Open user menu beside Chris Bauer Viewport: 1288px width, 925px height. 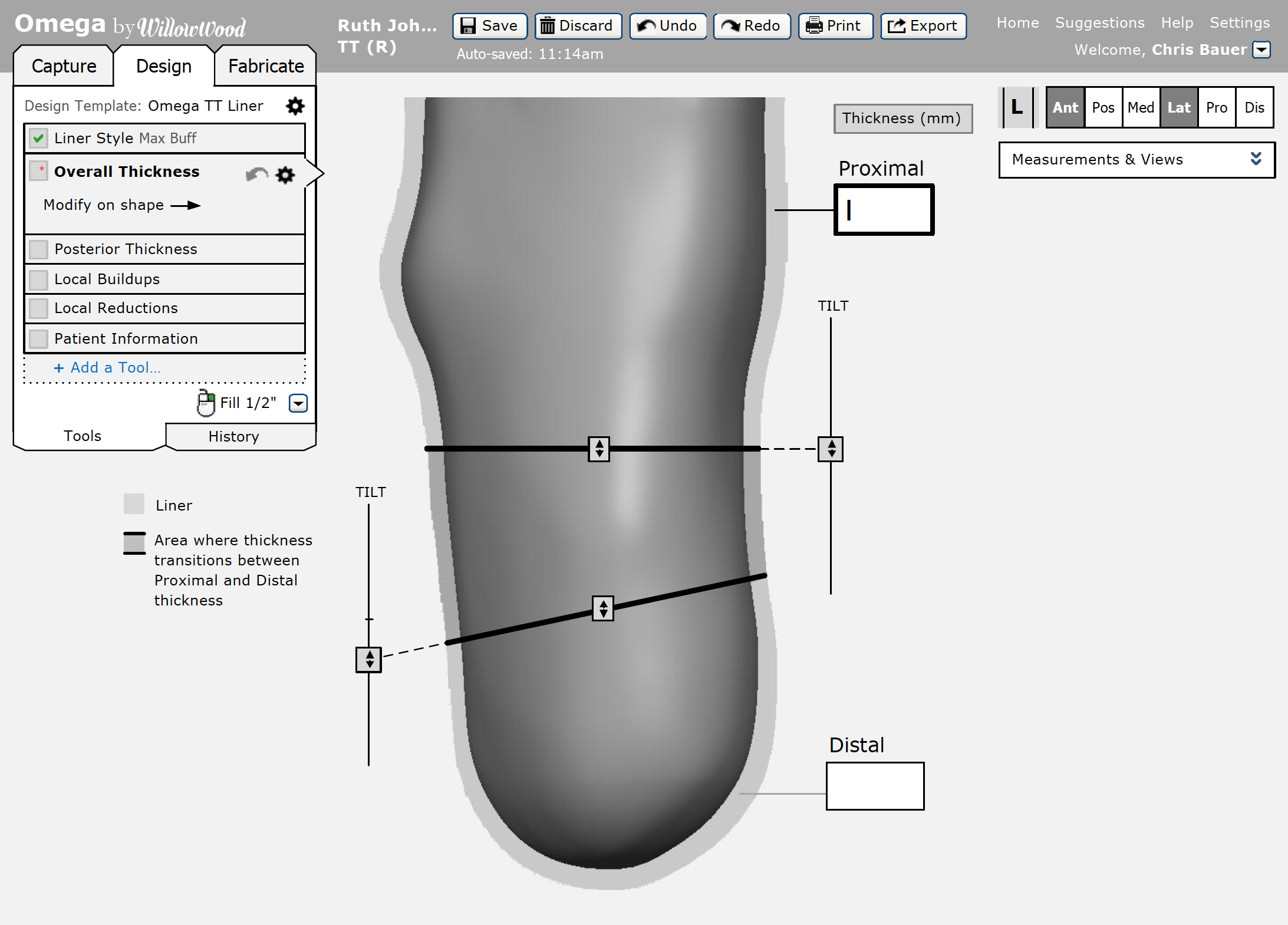1261,50
